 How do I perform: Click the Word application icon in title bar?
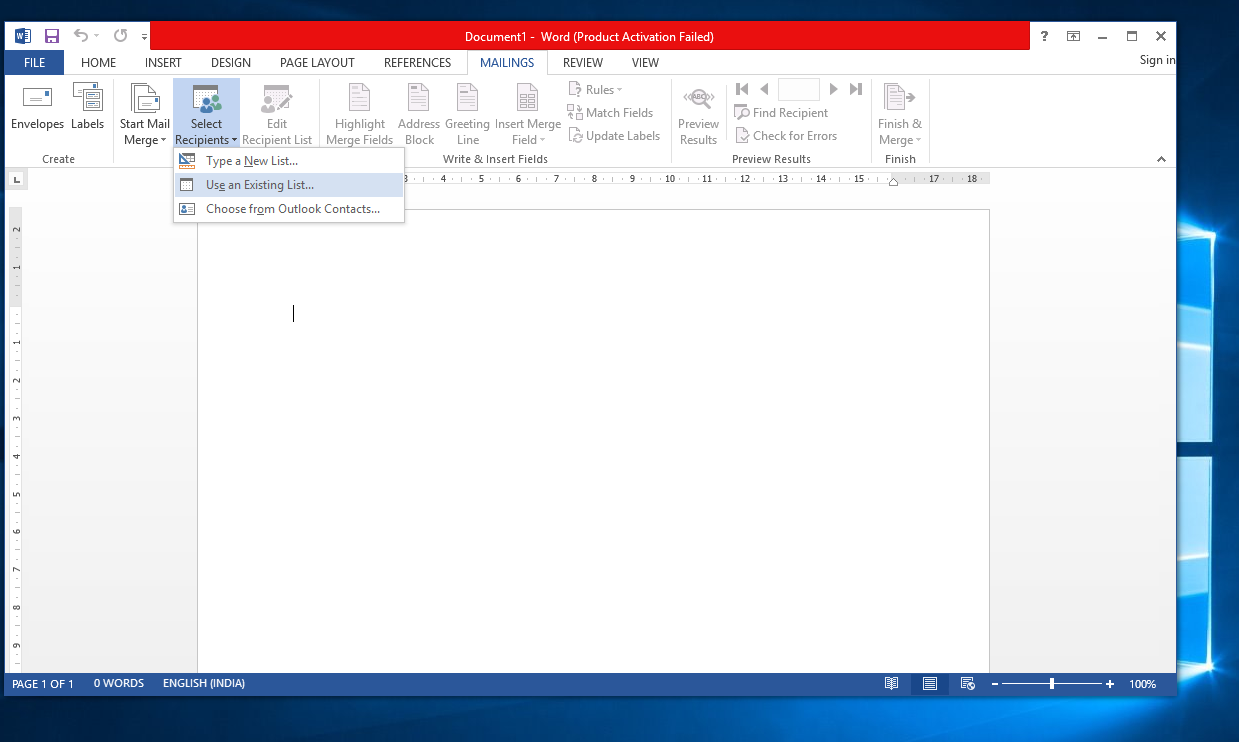point(23,36)
